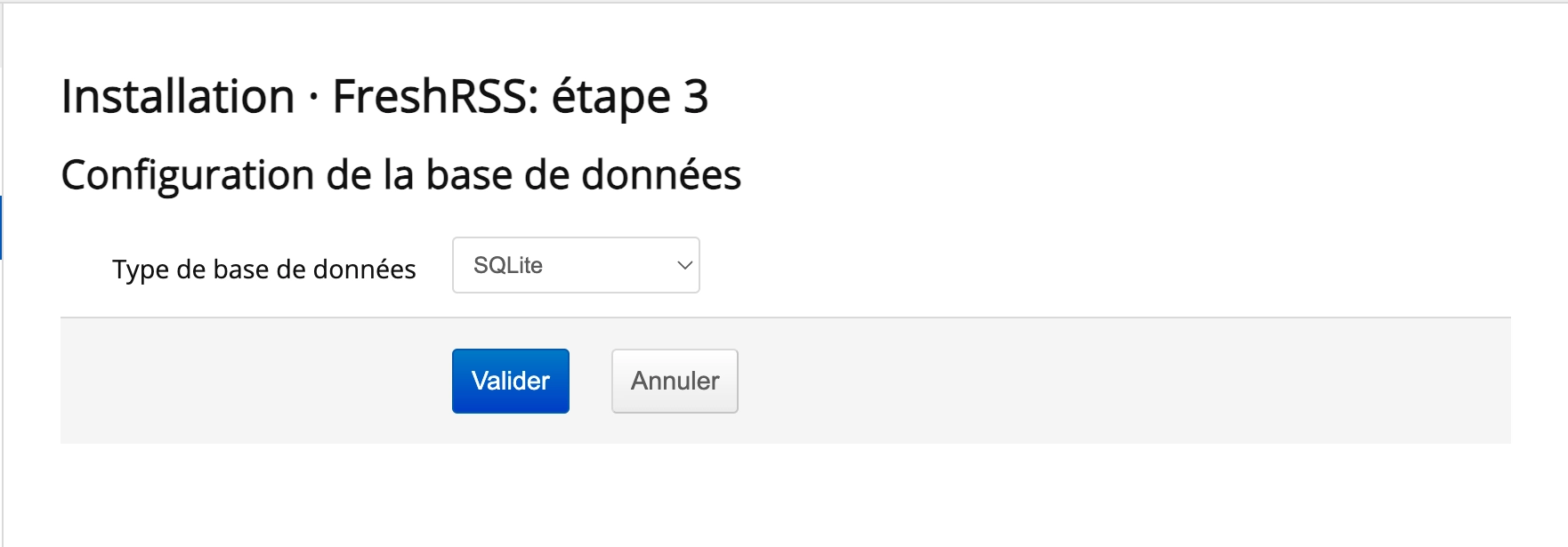Click the word 'FreshRSS' in the title
Screen dimensions: 1568x547
[x=435, y=96]
